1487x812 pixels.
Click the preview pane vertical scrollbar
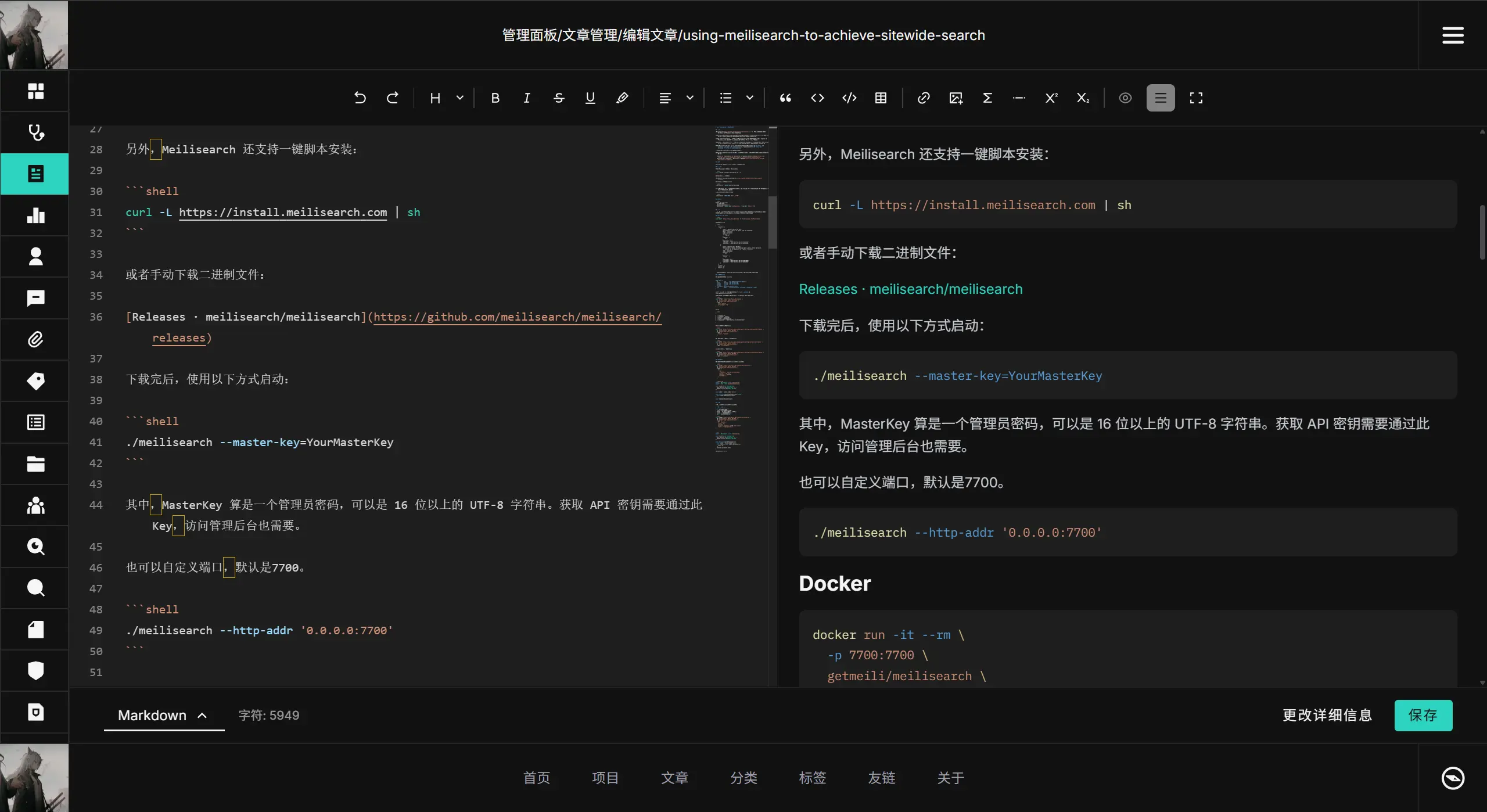coord(1482,232)
